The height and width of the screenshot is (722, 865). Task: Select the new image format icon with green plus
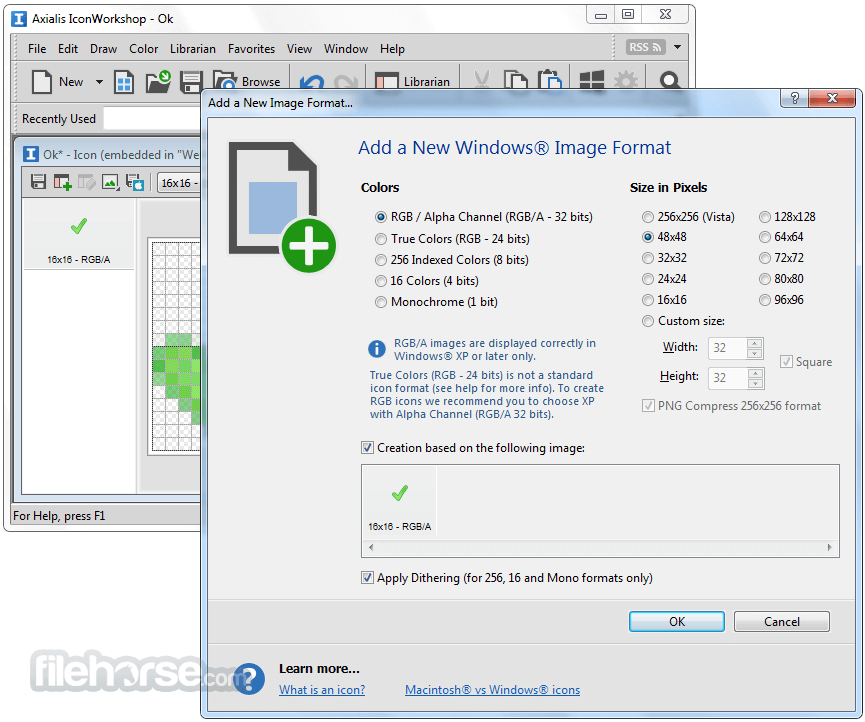61,182
